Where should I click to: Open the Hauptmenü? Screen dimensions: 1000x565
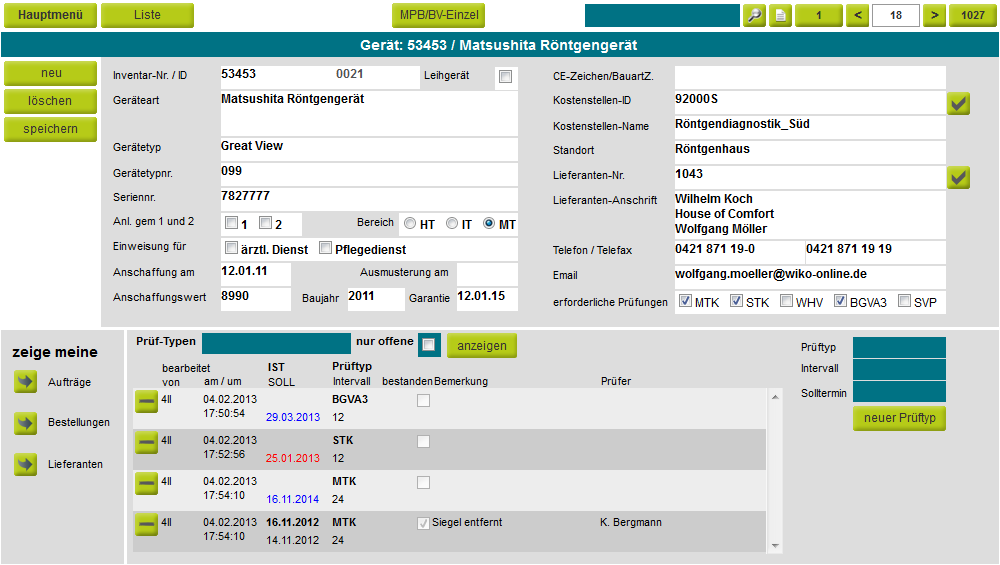coord(50,15)
